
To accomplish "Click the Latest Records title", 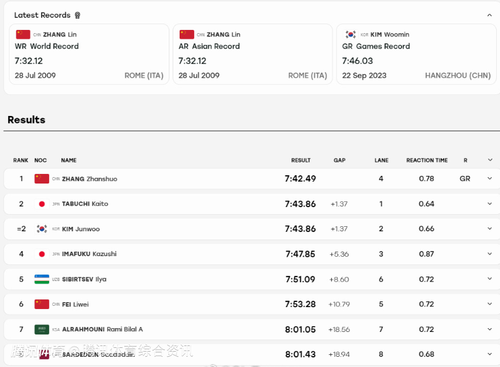I will 42,15.
